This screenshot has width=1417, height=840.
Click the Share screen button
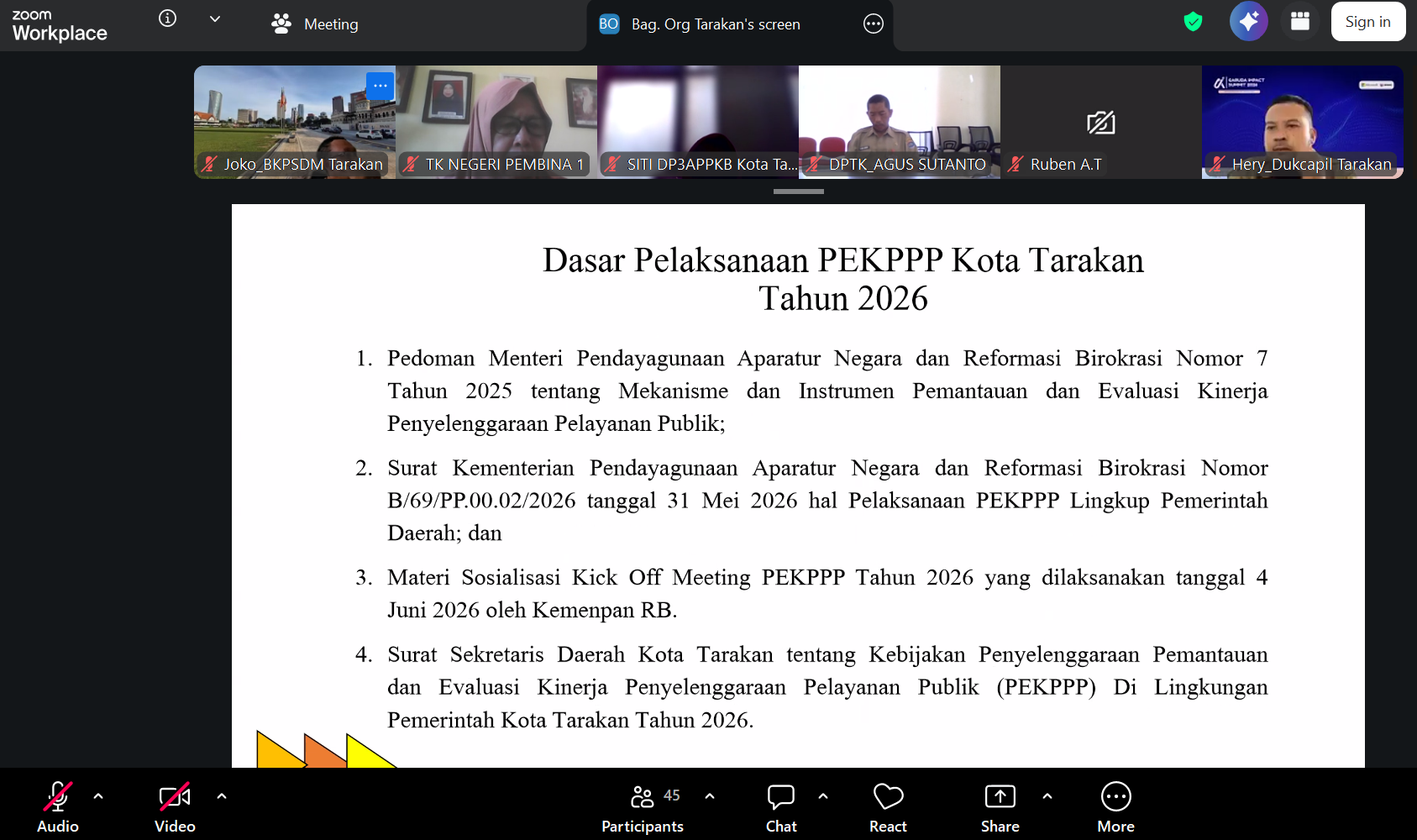pos(1000,806)
